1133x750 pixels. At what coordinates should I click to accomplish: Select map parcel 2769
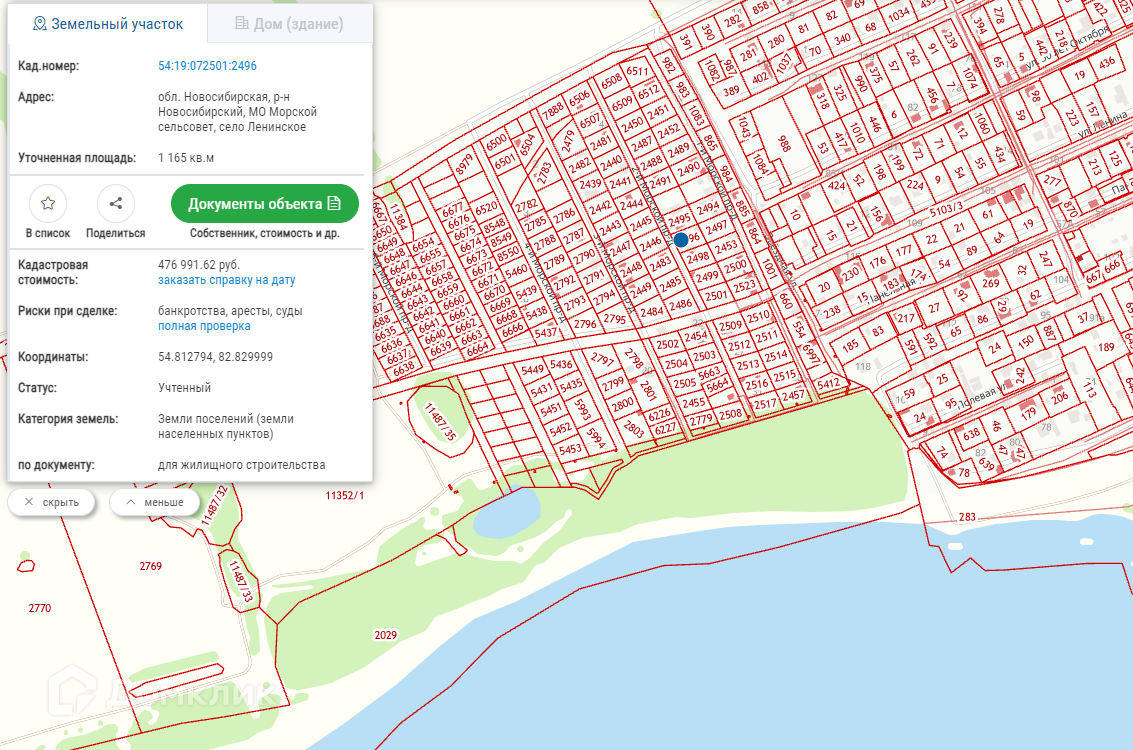click(150, 566)
